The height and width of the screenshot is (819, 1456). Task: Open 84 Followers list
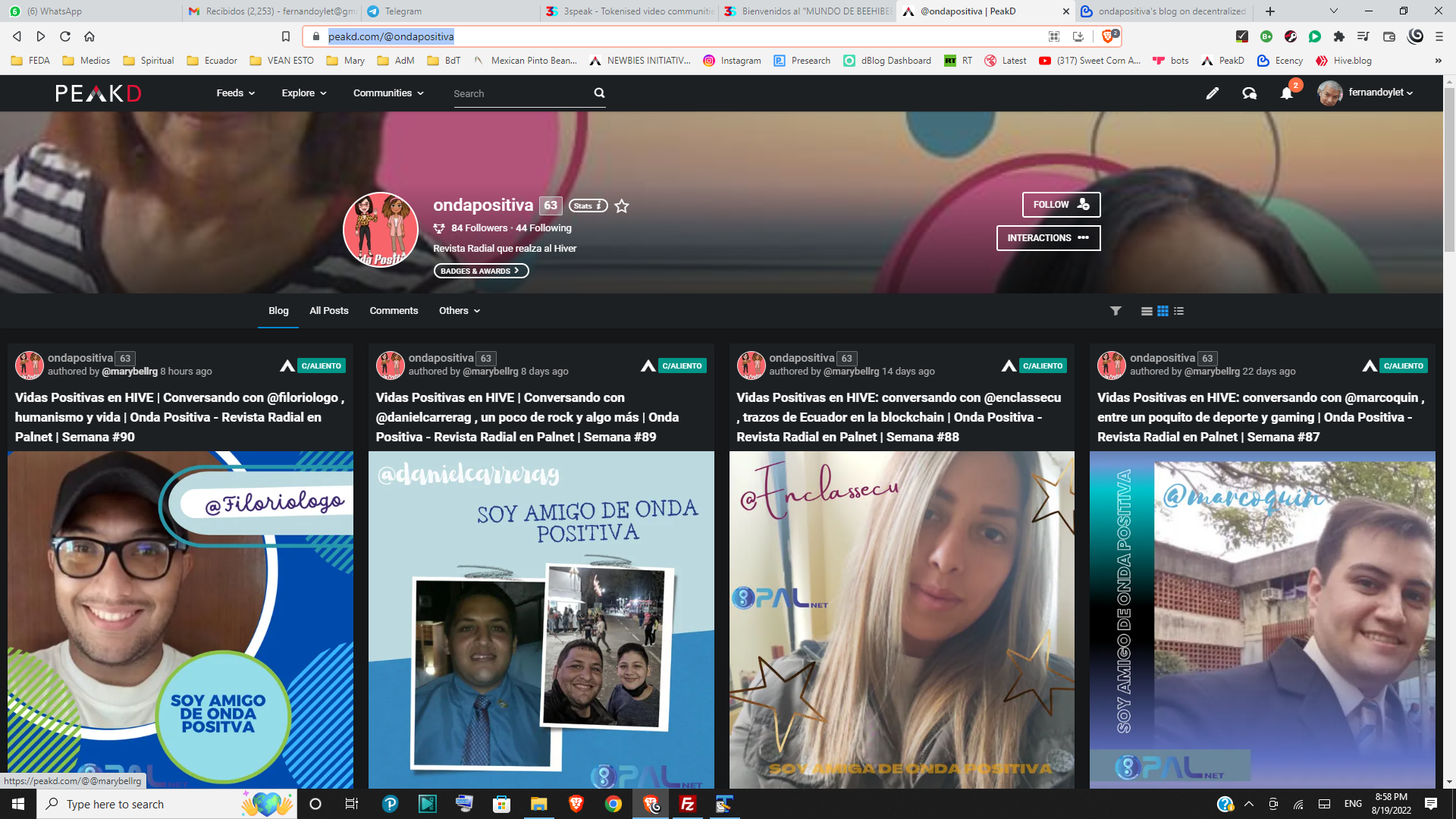(479, 228)
